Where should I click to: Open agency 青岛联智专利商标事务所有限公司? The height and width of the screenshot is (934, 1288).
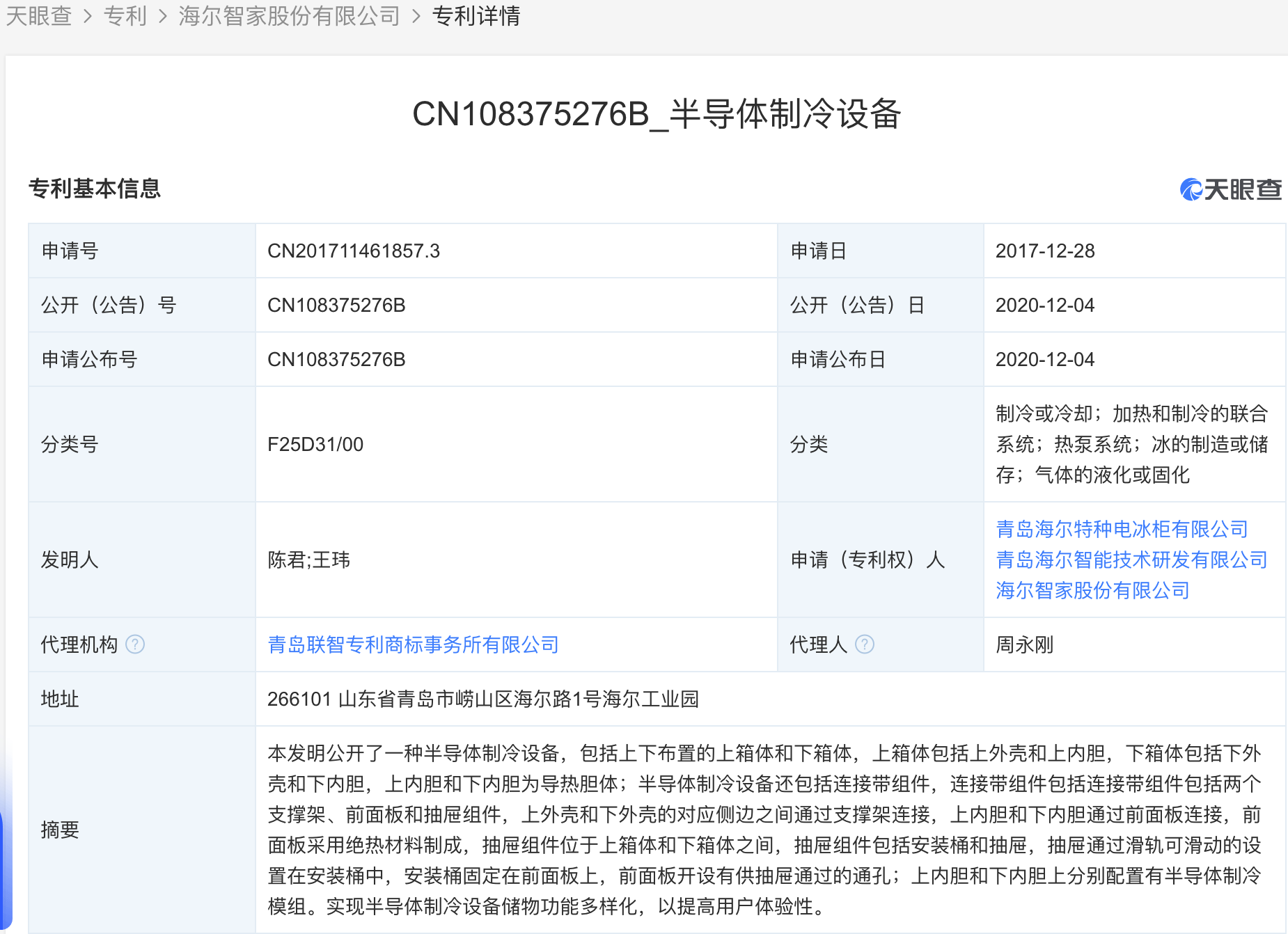click(x=413, y=644)
